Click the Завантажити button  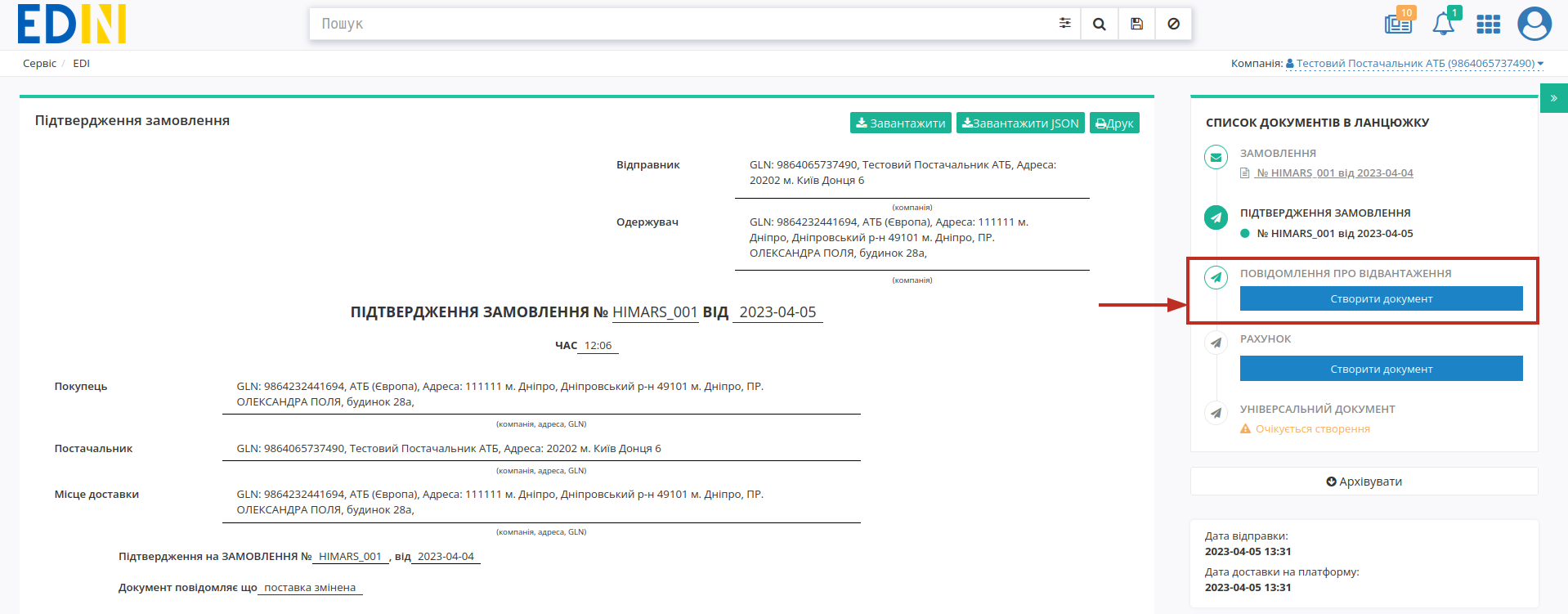pos(901,123)
